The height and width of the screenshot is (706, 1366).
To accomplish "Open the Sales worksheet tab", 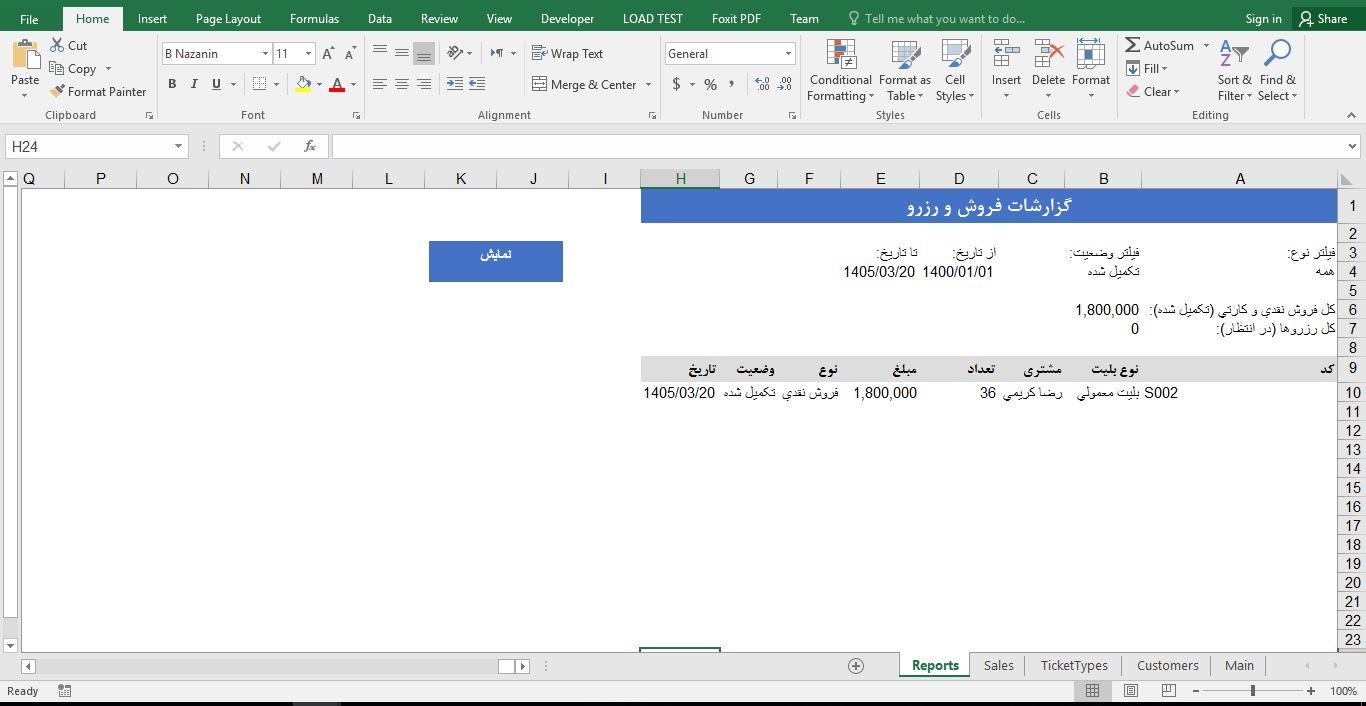I will point(998,665).
